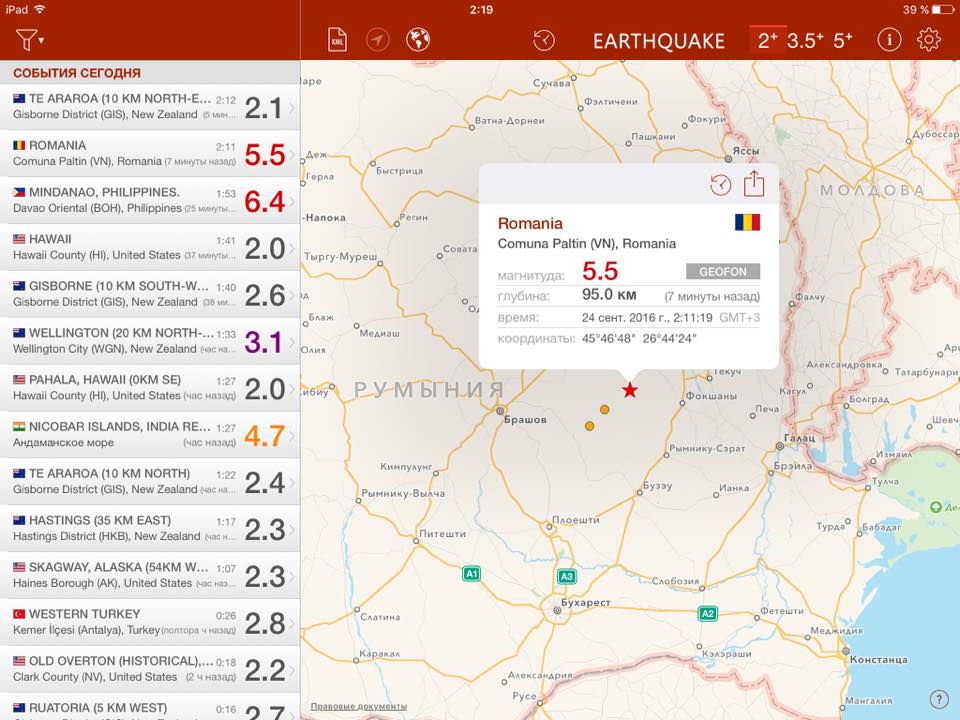
Task: Tap the СОБЫТИЯ СЕГОДНЯ section header
Action: click(77, 73)
